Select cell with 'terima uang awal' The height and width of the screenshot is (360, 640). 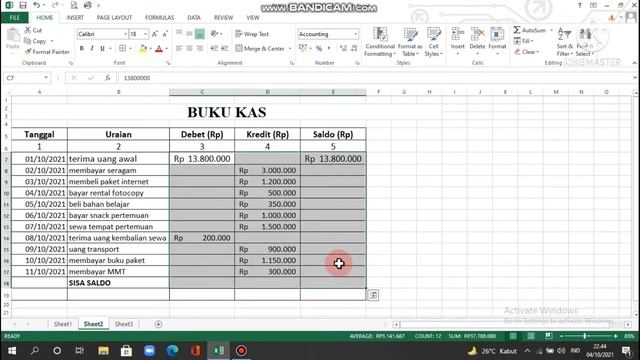118,159
